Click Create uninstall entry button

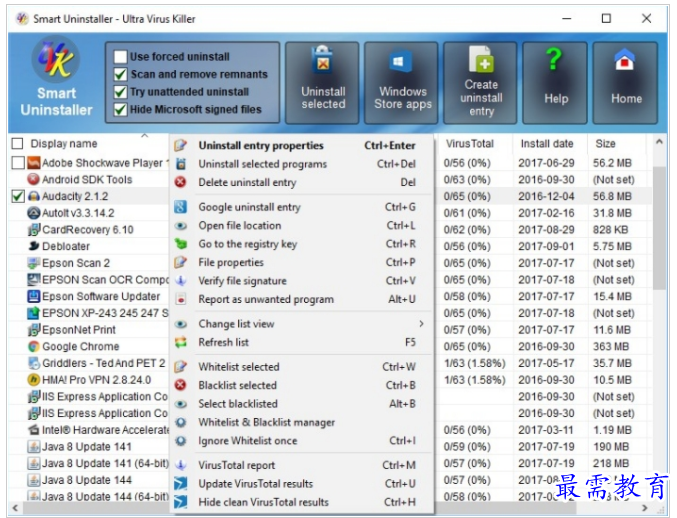pos(481,83)
